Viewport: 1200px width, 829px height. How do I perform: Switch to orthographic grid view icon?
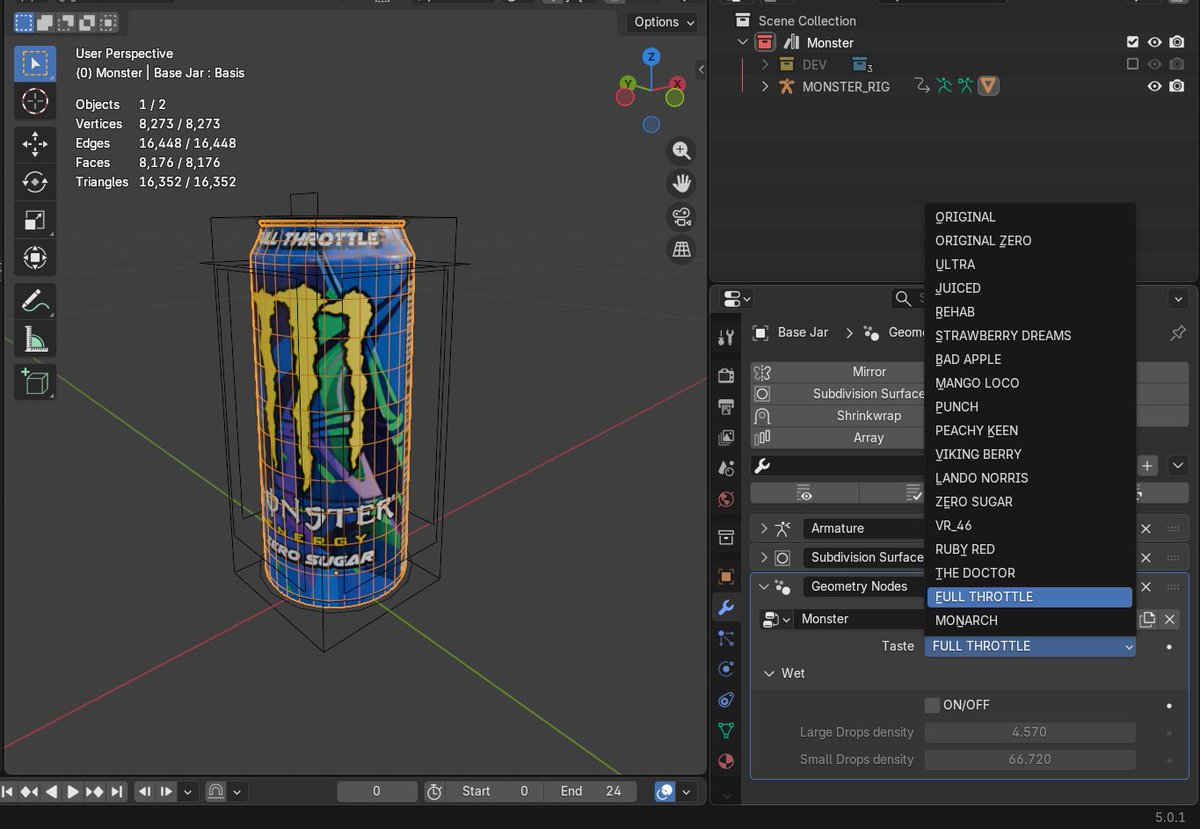click(682, 250)
